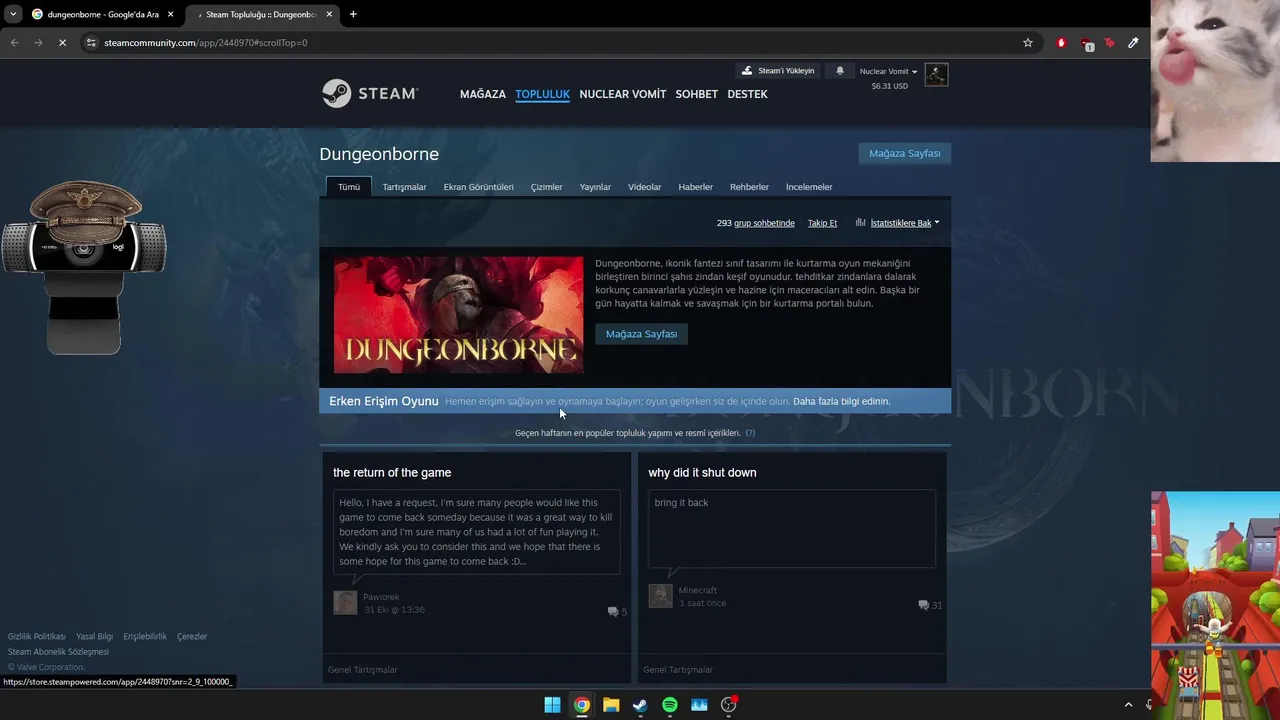This screenshot has width=1280, height=720.
Task: Expand the İstatistiklere Bak dropdown
Action: (x=904, y=223)
